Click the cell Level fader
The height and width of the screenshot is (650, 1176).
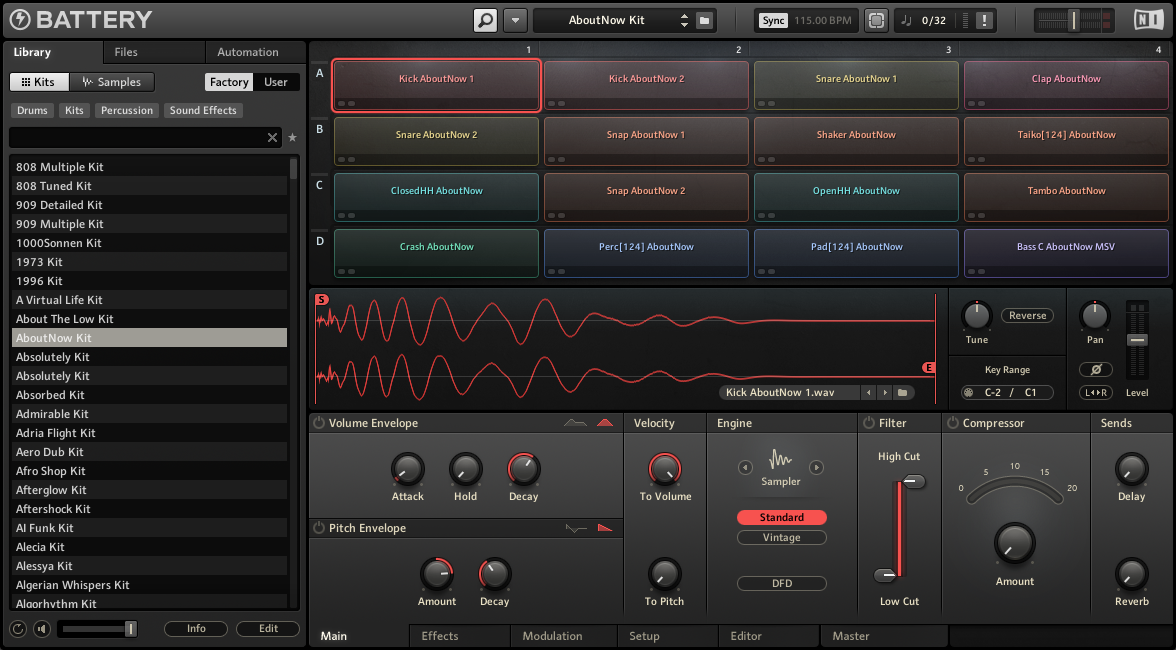pyautogui.click(x=1137, y=340)
